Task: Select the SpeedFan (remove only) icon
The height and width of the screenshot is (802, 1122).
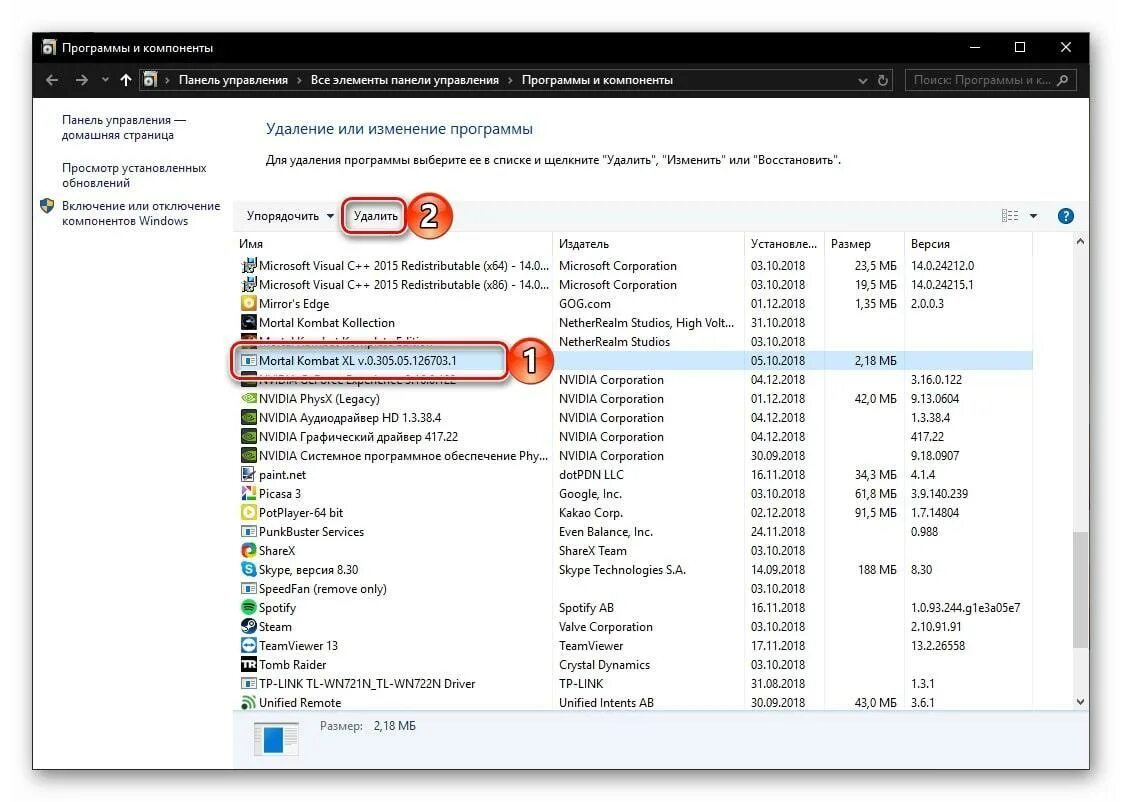Action: click(x=248, y=588)
